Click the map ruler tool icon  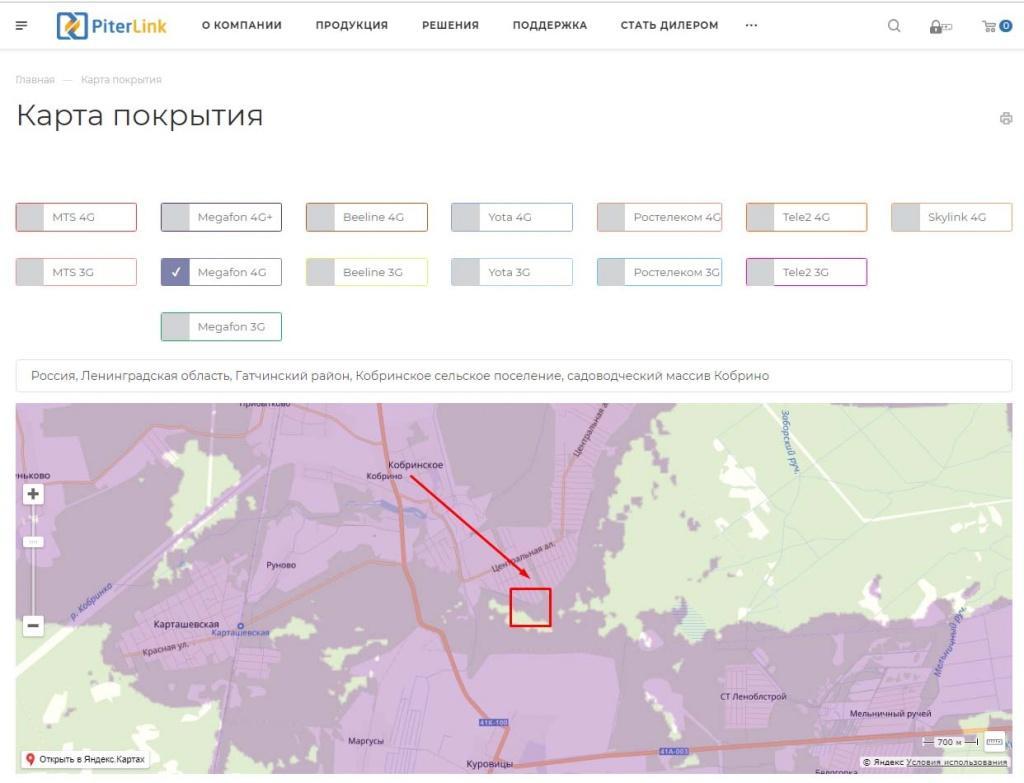point(994,742)
